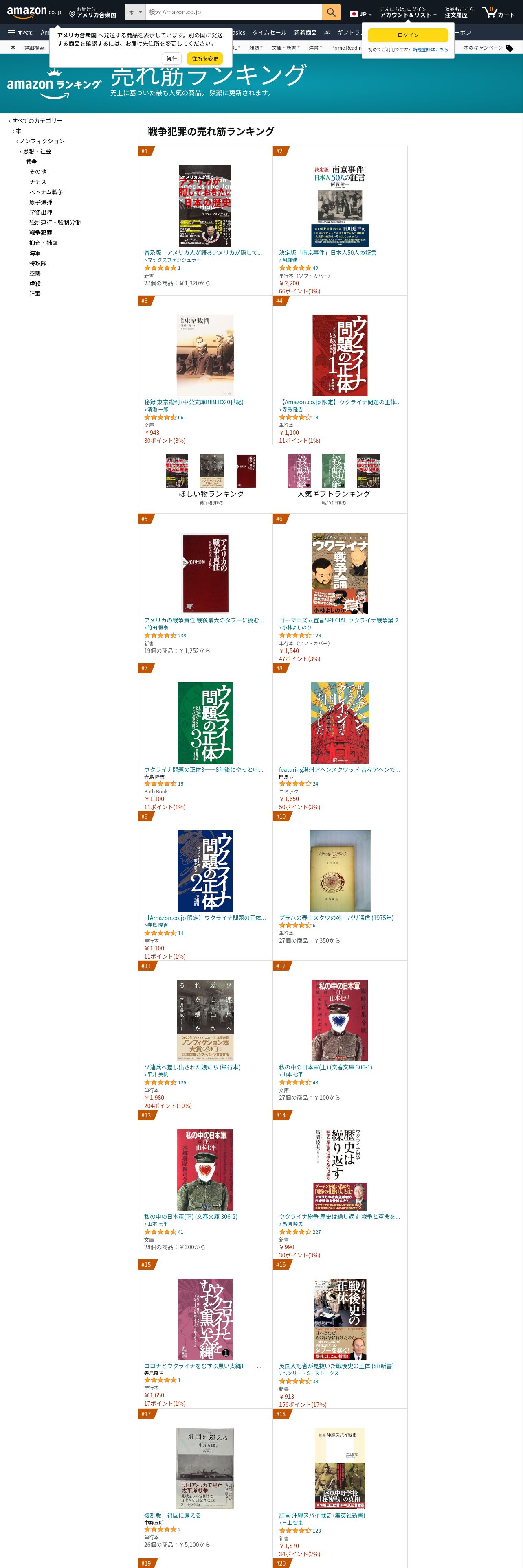Click the delivery location pin アメリカ合衆国
This screenshot has height=1568, width=523.
coord(92,12)
